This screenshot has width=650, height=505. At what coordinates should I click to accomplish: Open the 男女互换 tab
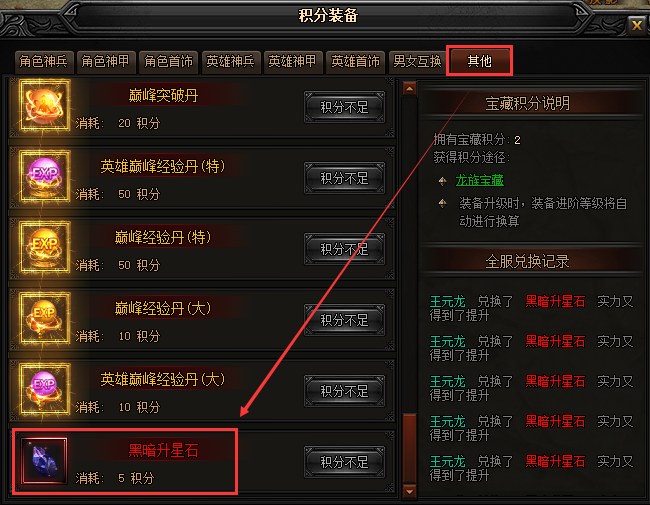pos(417,62)
